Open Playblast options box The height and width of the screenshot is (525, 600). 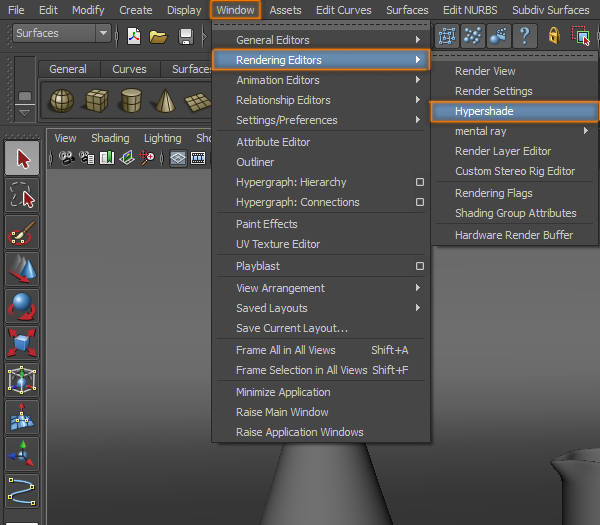pos(420,266)
